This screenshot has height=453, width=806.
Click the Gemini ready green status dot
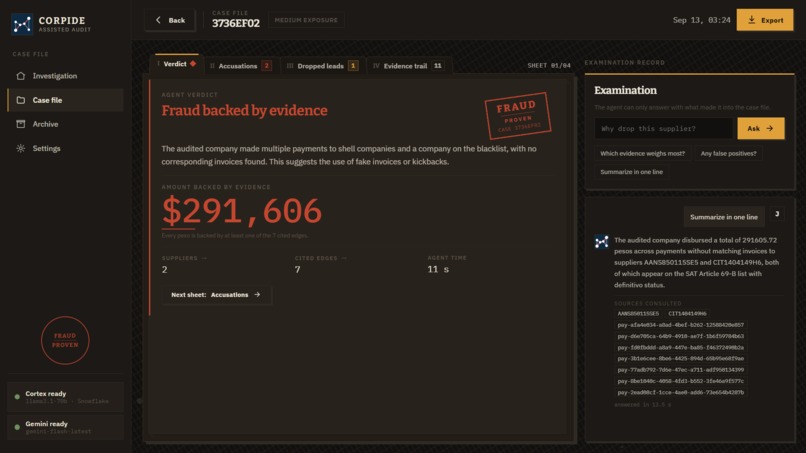[17, 427]
